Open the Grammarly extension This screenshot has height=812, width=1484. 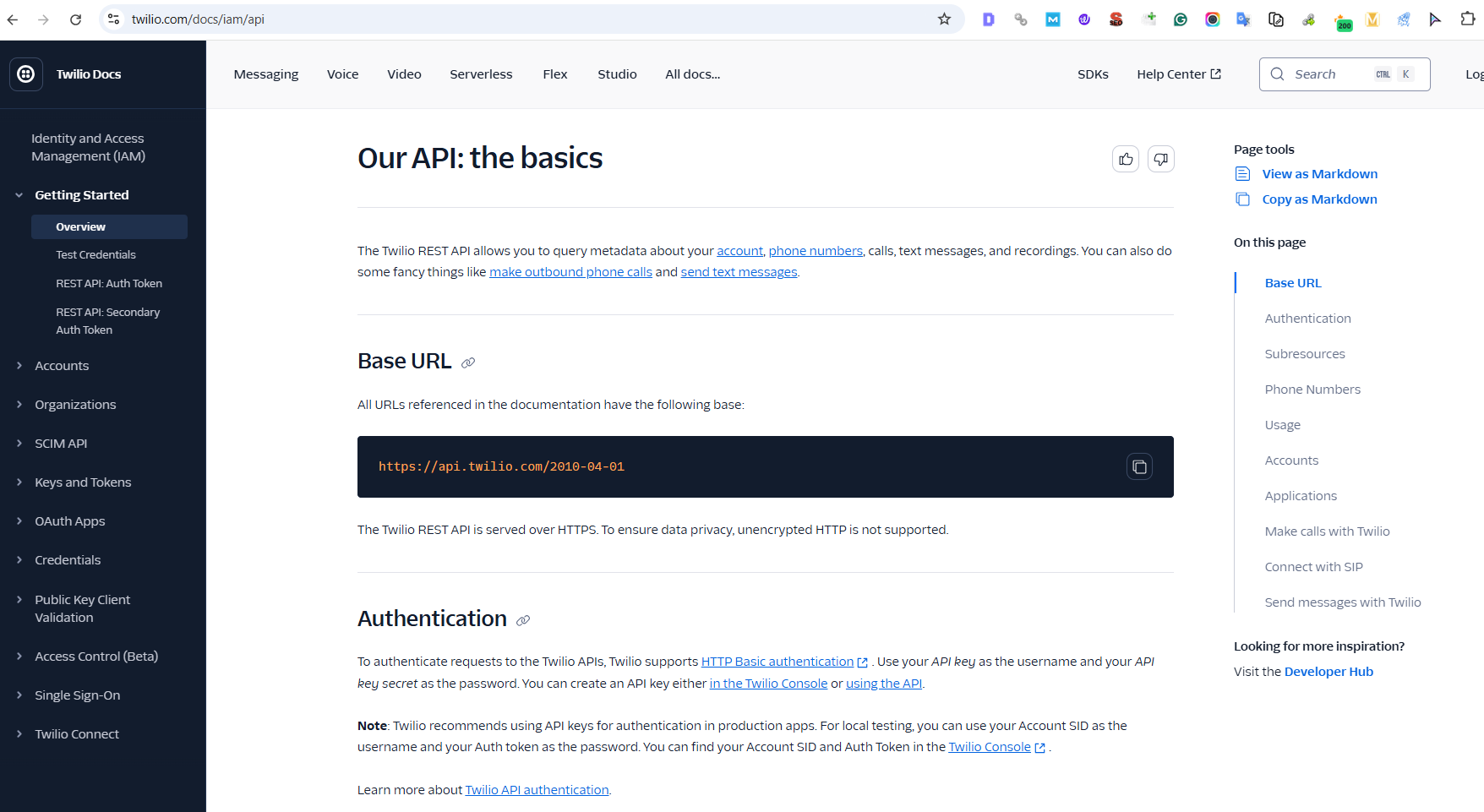coord(1181,19)
